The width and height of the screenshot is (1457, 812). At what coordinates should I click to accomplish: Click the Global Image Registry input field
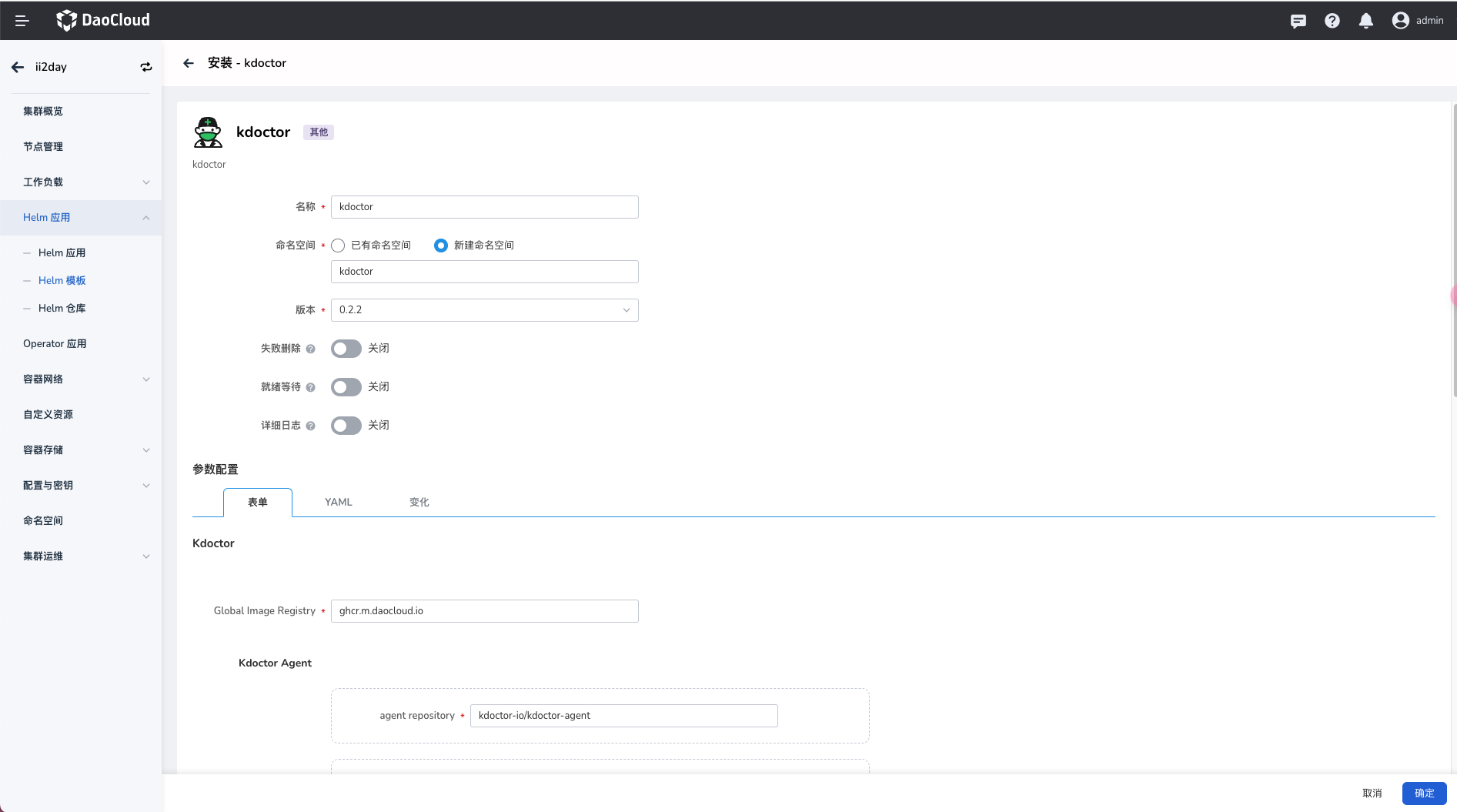point(484,611)
